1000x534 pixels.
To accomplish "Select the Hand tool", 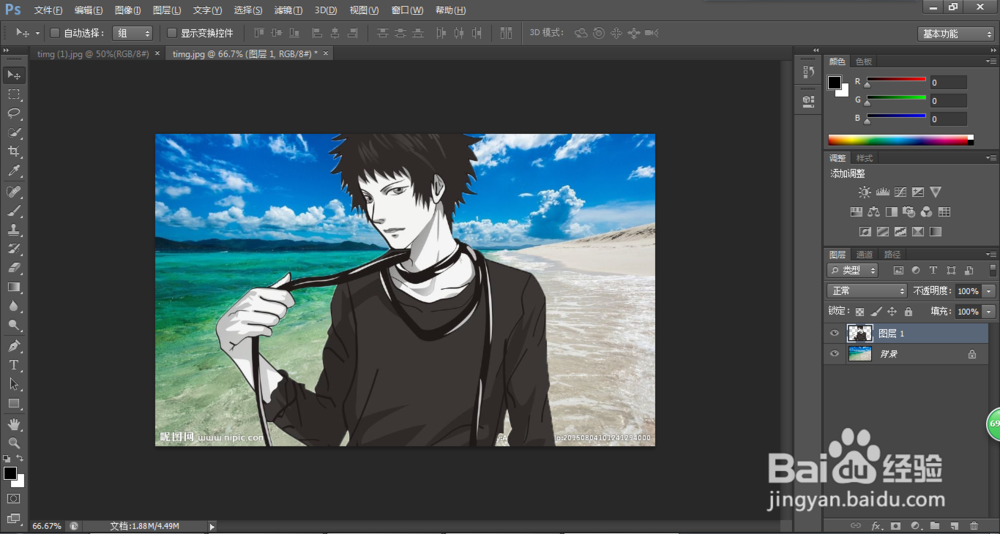I will pyautogui.click(x=14, y=424).
